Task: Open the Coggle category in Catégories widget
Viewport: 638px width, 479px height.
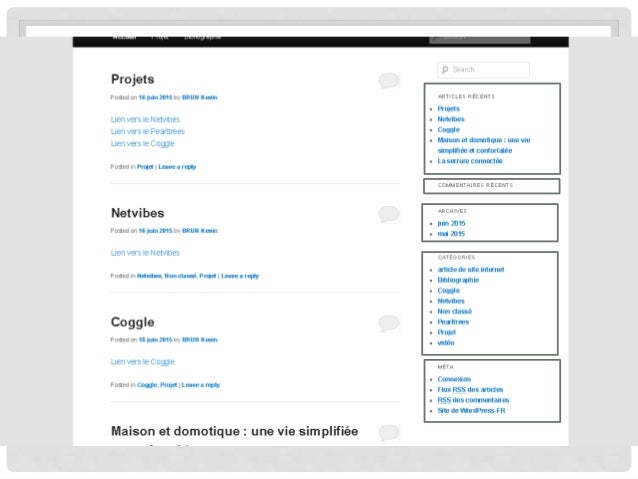Action: pyautogui.click(x=448, y=291)
